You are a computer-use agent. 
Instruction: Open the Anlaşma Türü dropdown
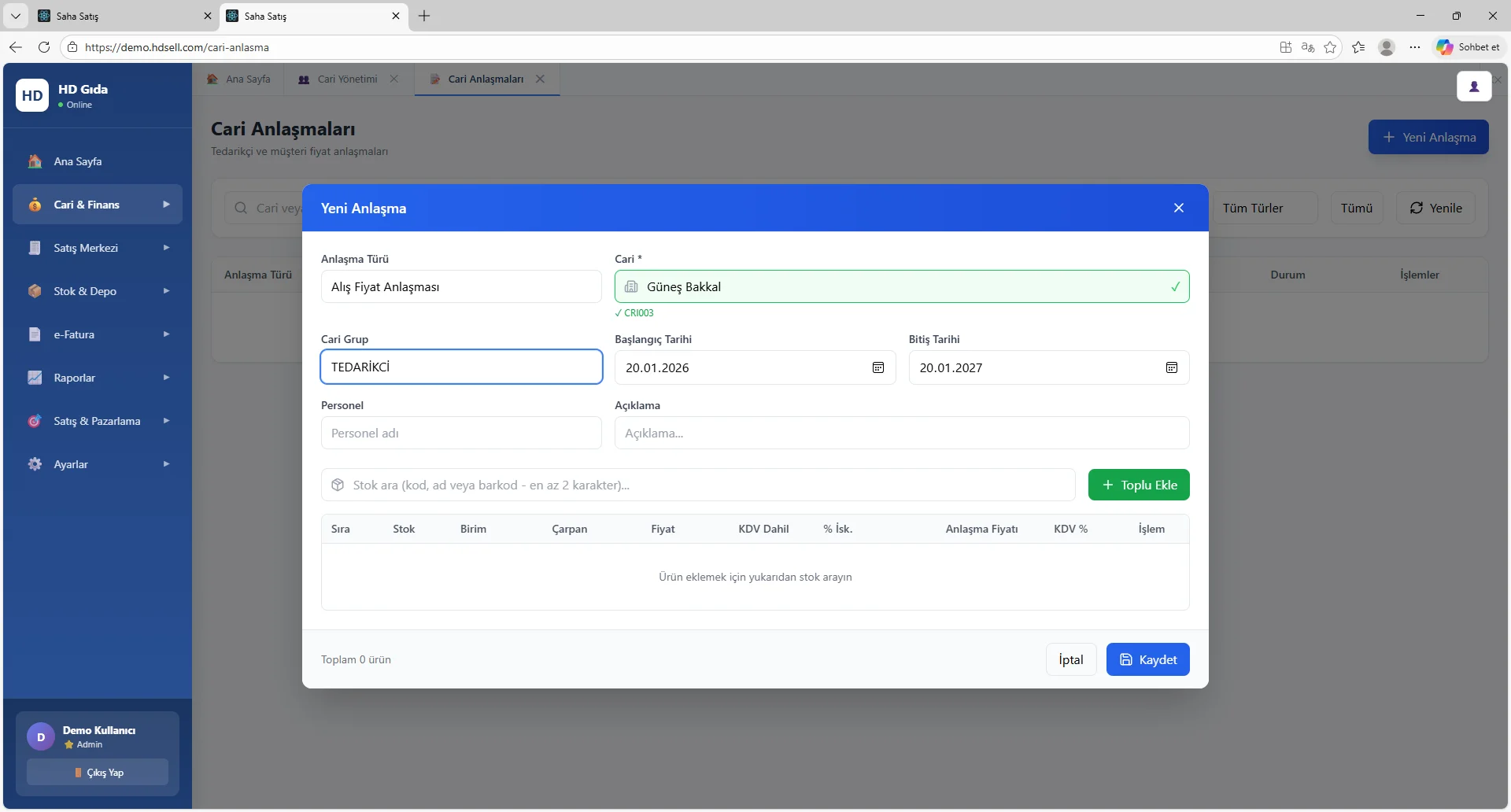click(461, 286)
